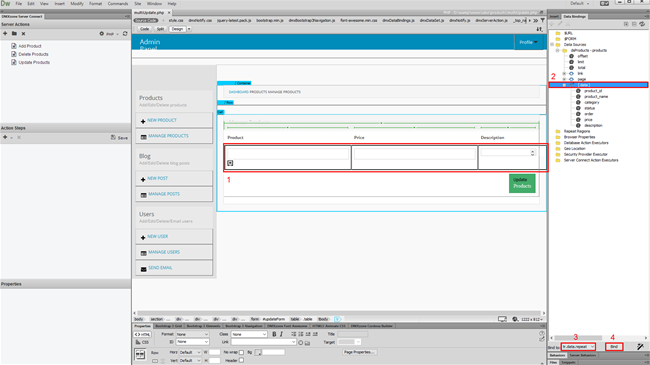Open related file bootstrap.min.js
The width and height of the screenshot is (650, 365).
(270, 20)
